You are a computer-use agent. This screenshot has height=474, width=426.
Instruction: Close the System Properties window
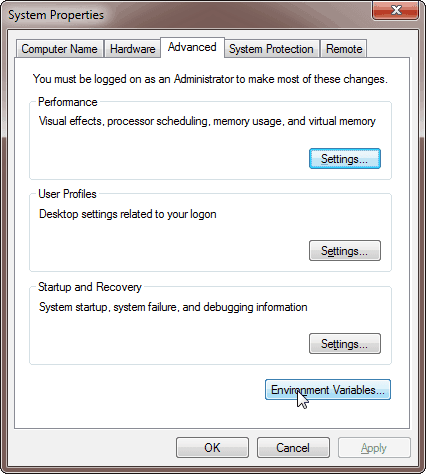tap(395, 11)
